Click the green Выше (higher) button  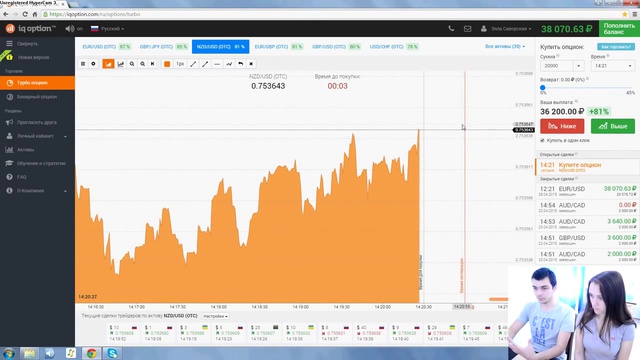pos(613,126)
